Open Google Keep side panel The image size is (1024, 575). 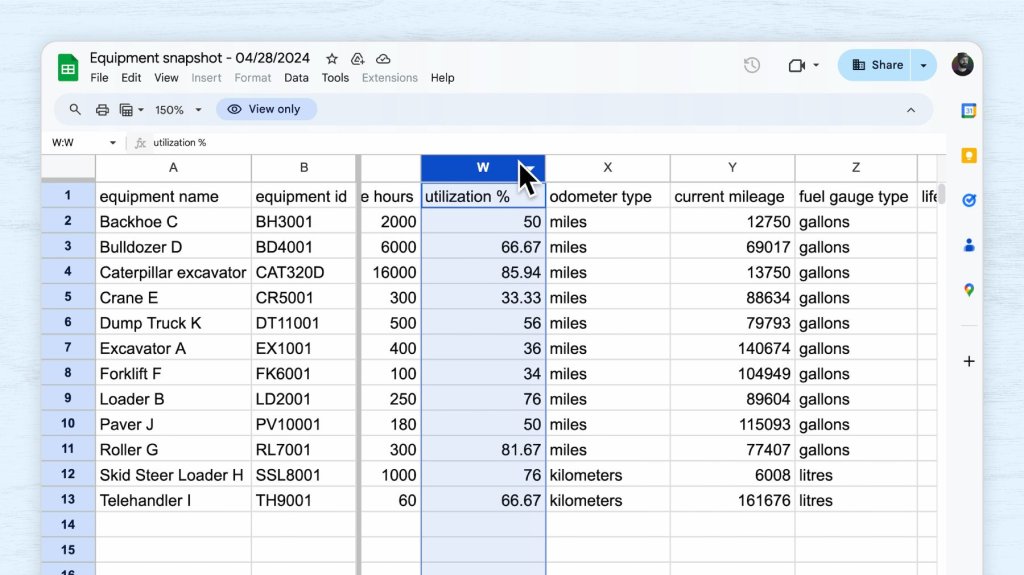(x=968, y=155)
